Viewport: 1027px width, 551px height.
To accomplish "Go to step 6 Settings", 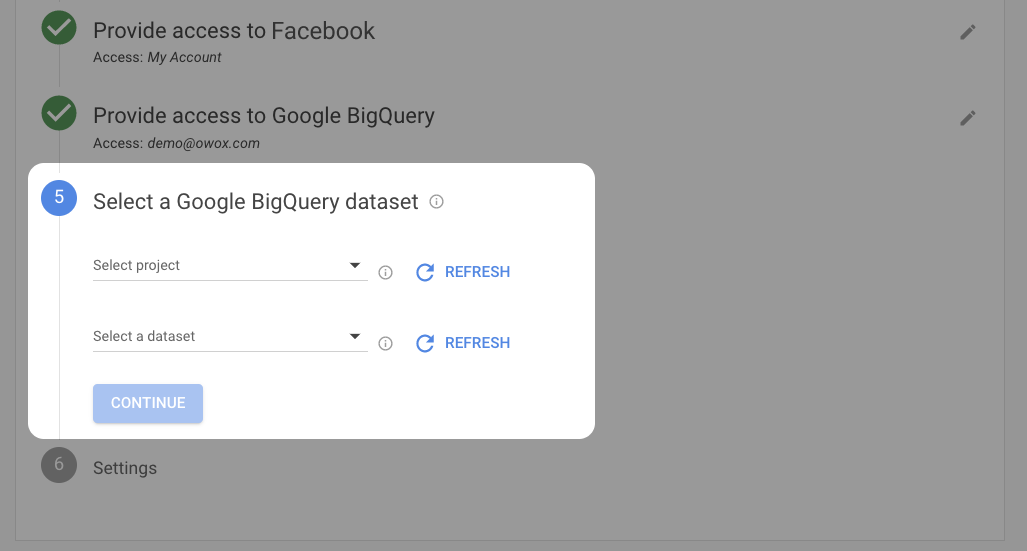I will [125, 468].
